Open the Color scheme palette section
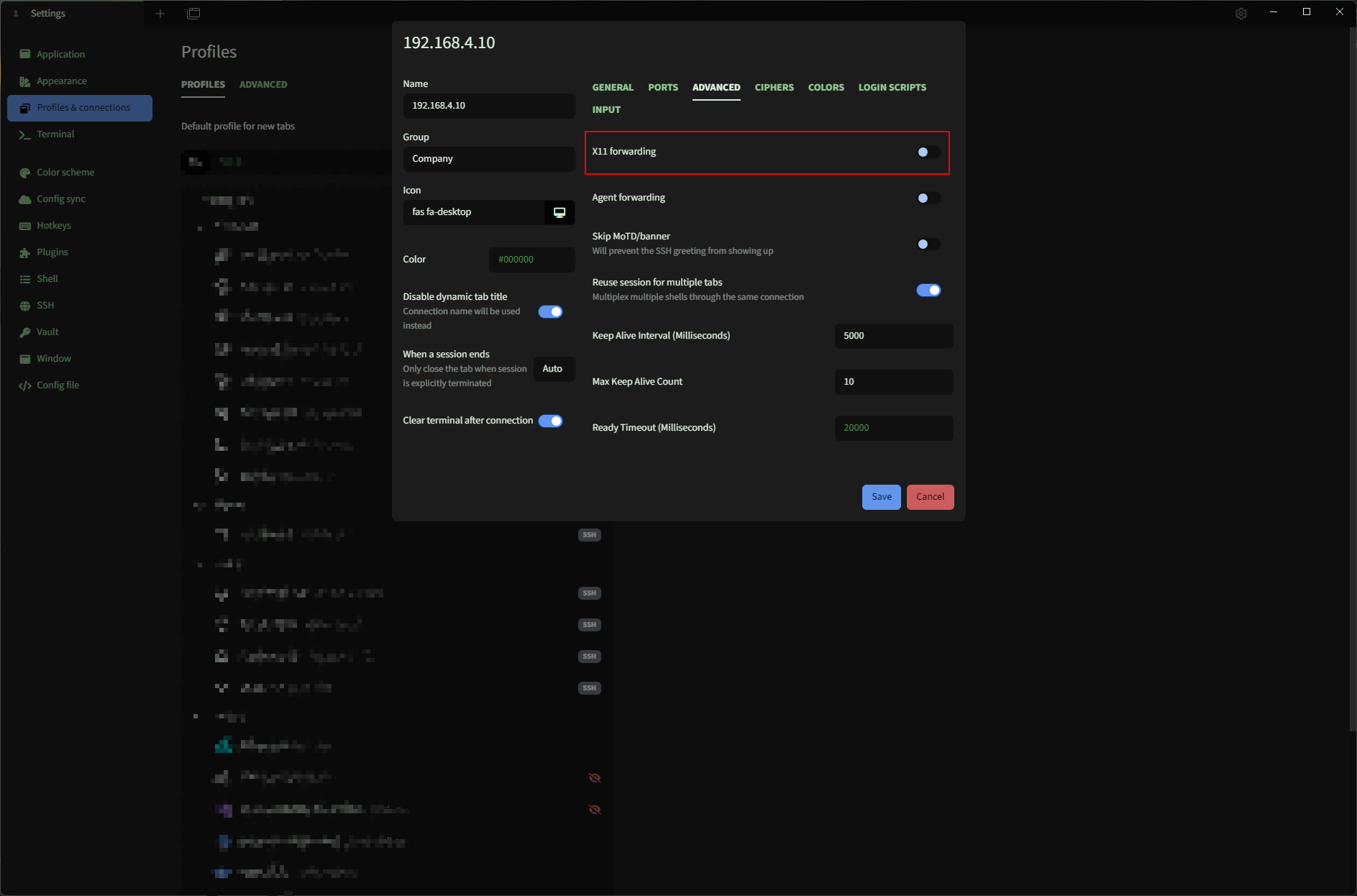The height and width of the screenshot is (896, 1357). (x=25, y=173)
